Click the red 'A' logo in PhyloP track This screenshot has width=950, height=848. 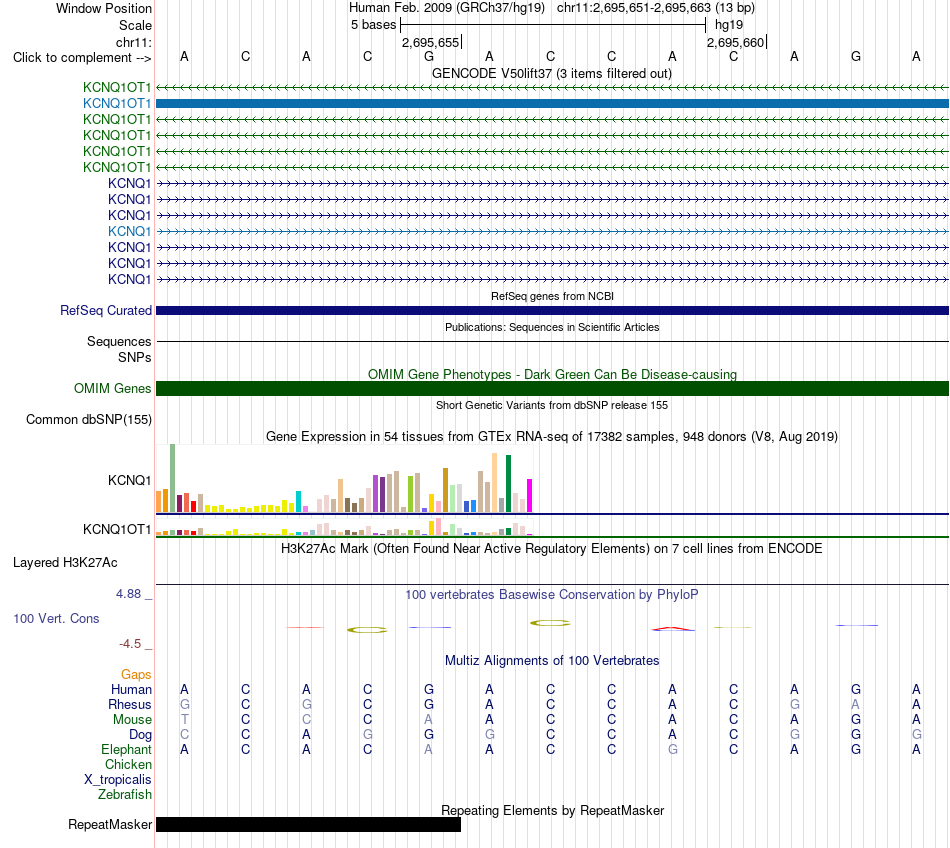click(673, 629)
